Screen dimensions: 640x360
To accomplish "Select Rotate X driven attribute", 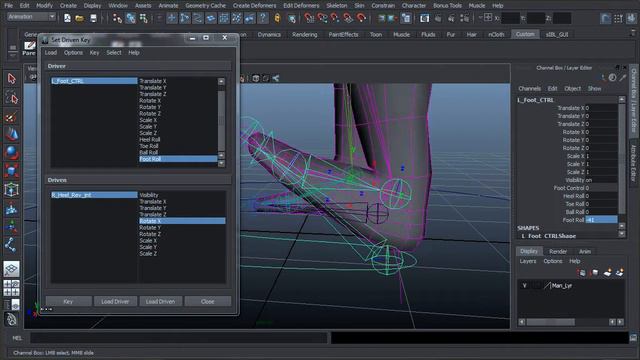I will tap(182, 221).
